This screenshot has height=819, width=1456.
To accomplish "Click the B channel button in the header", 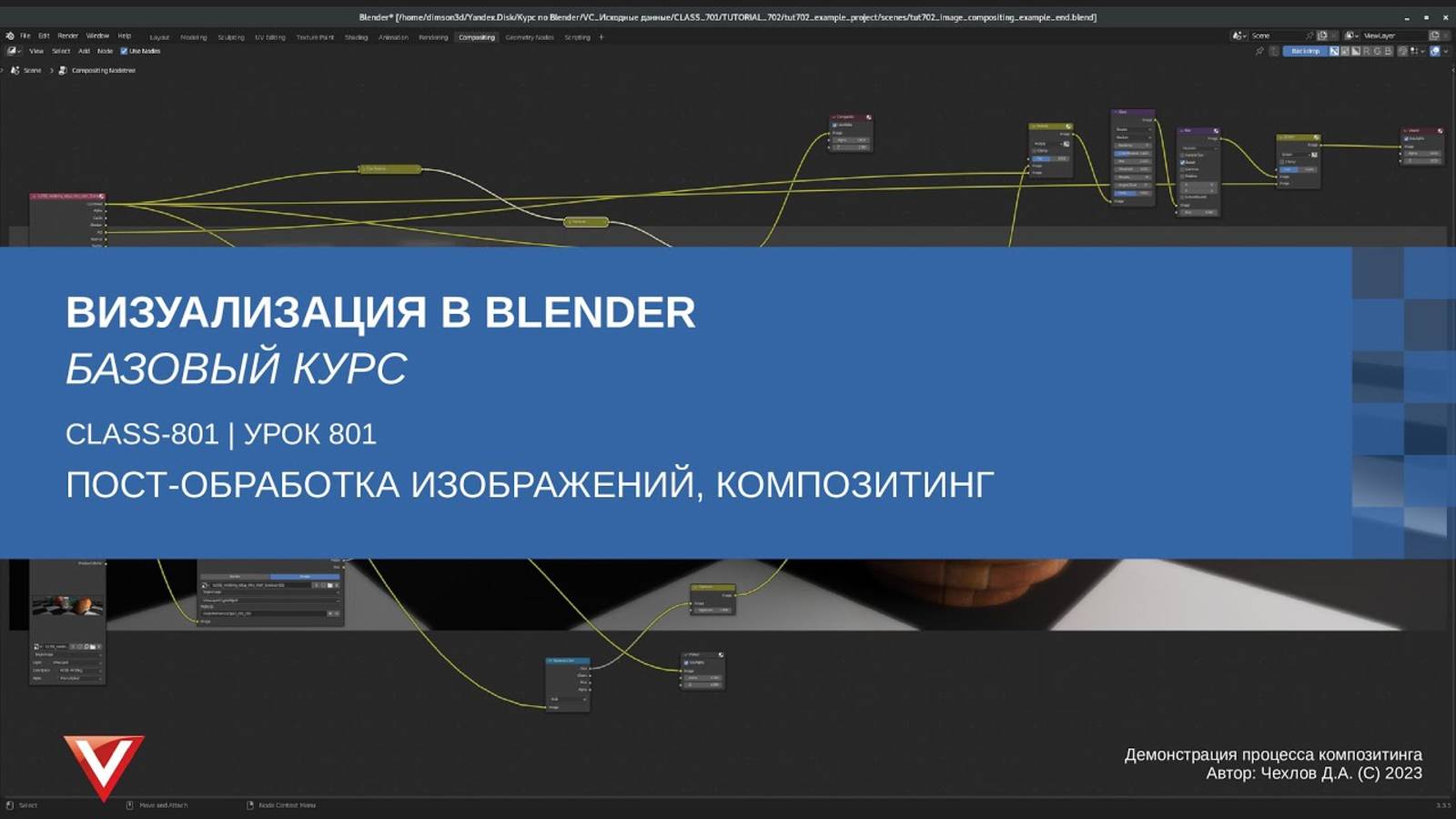I will pyautogui.click(x=1390, y=52).
